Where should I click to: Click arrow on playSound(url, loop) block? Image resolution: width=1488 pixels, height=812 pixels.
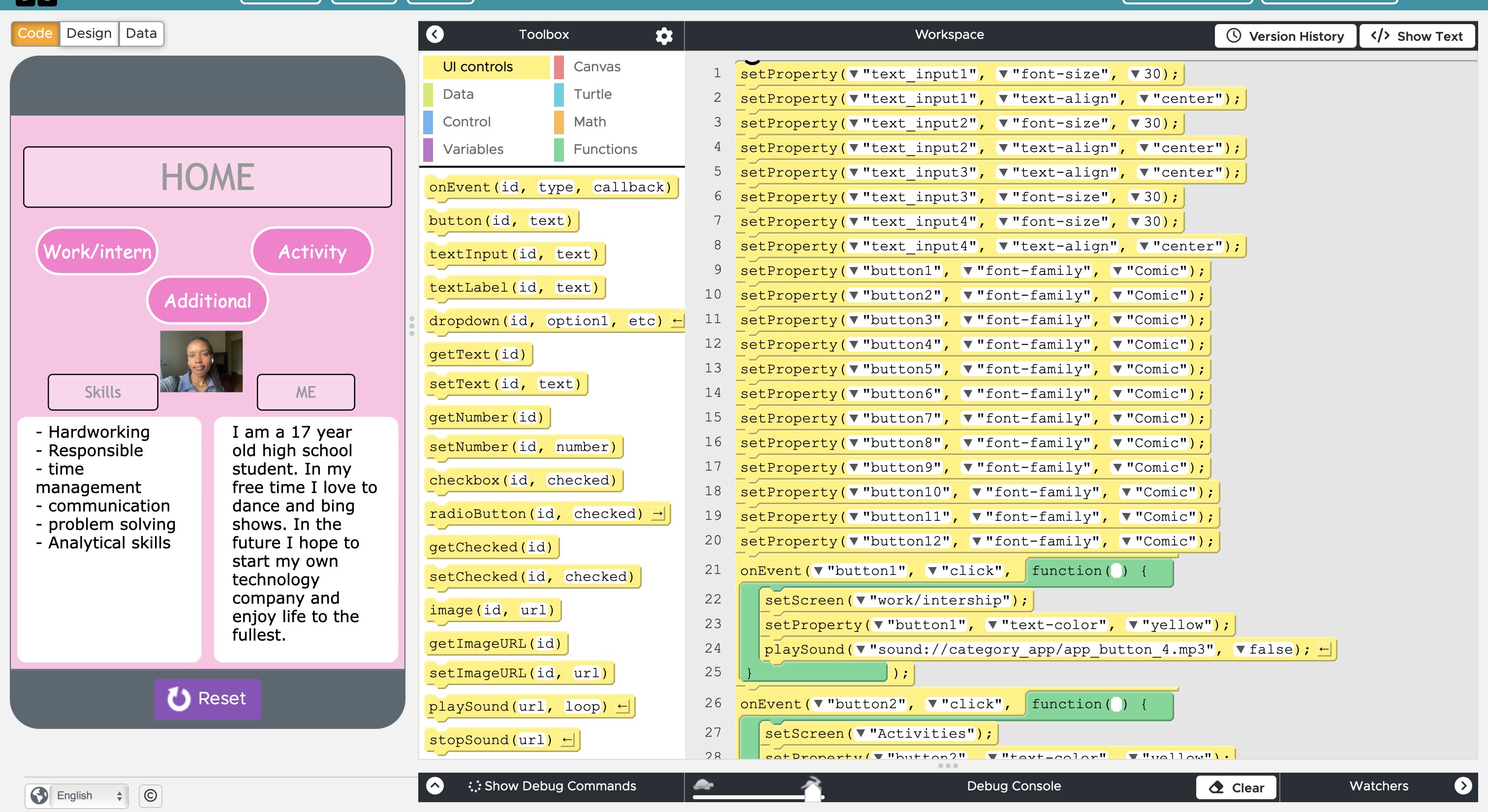622,707
